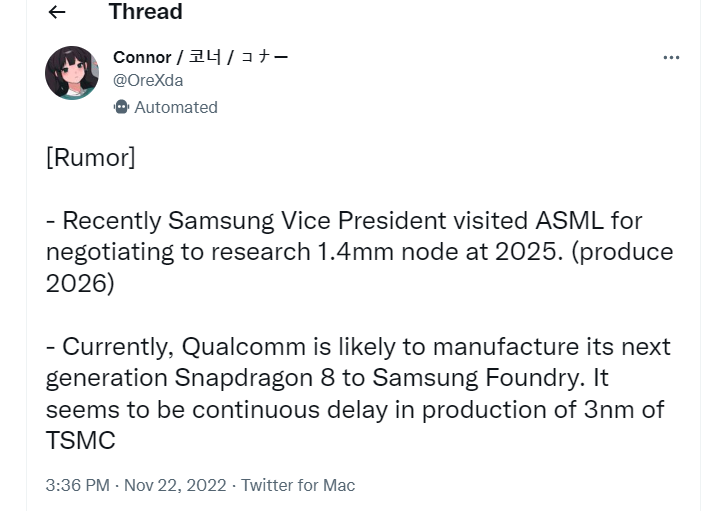The image size is (723, 511).
Task: Open the tweet's three-dot More menu
Action: coord(671,58)
